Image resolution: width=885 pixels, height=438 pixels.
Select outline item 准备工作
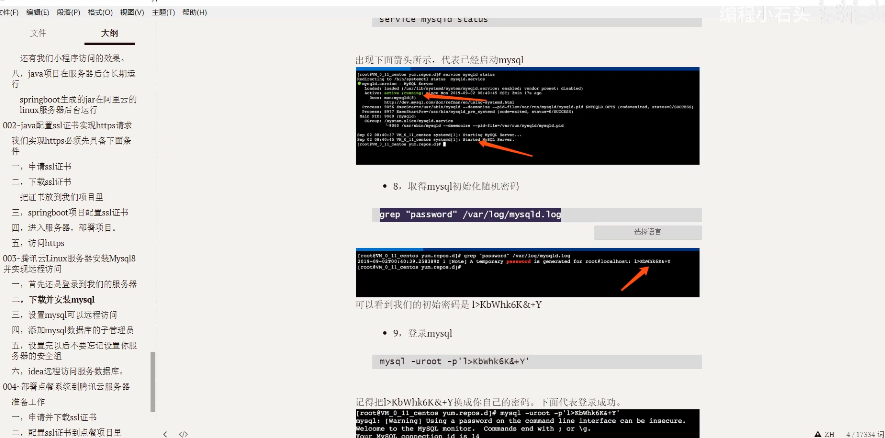(28, 402)
